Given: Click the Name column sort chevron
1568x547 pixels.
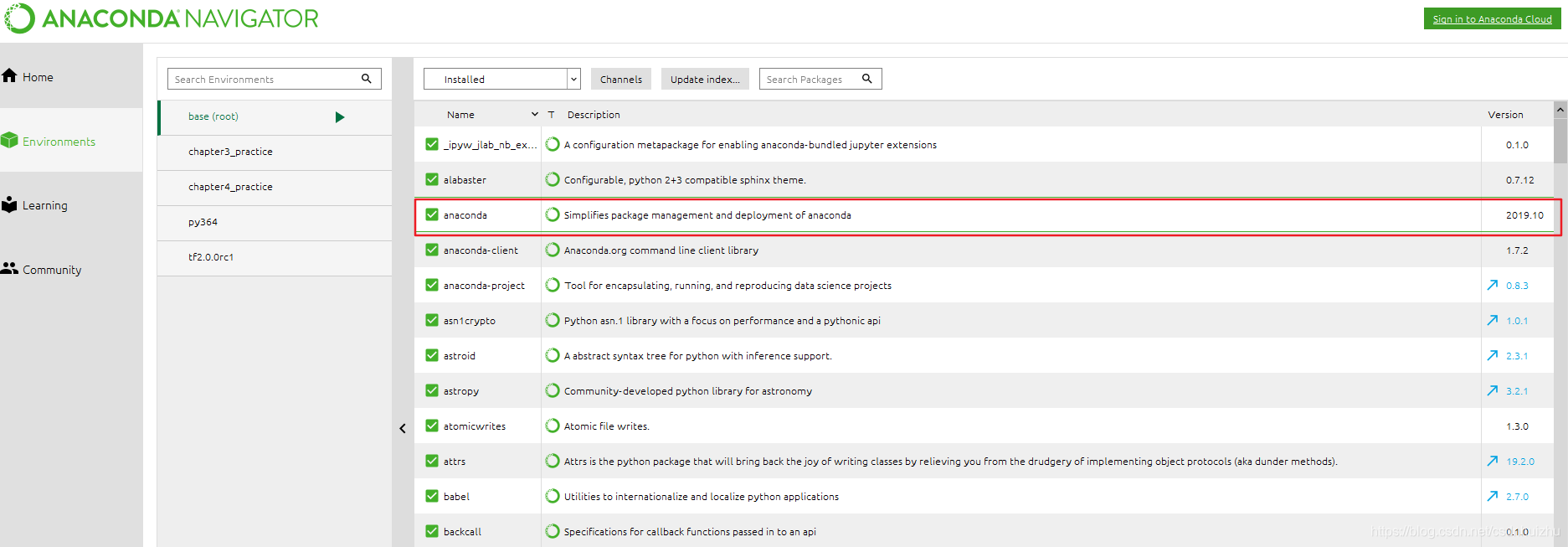Looking at the screenshot, I should (535, 114).
